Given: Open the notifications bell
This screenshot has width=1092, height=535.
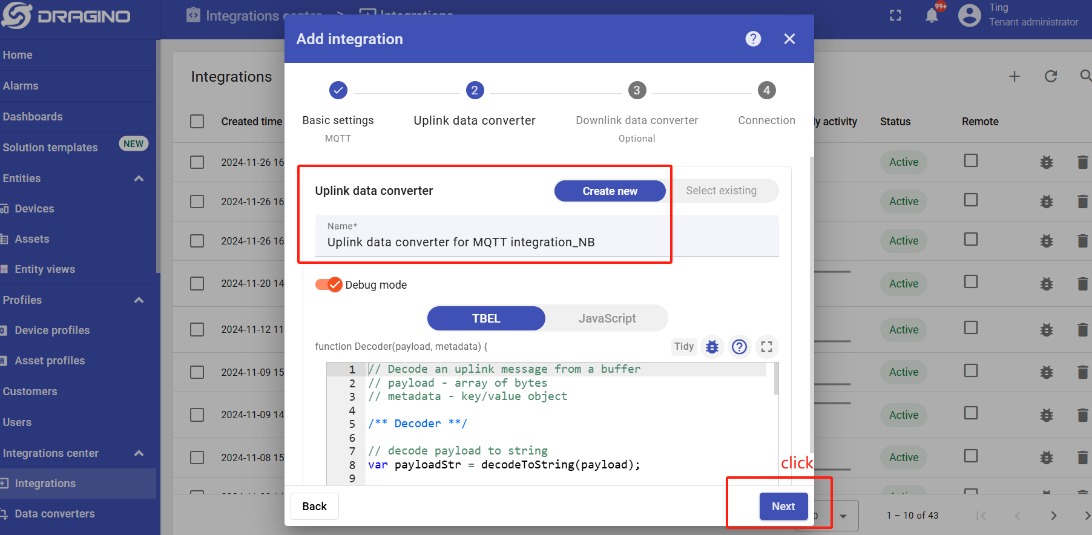Looking at the screenshot, I should [x=932, y=16].
